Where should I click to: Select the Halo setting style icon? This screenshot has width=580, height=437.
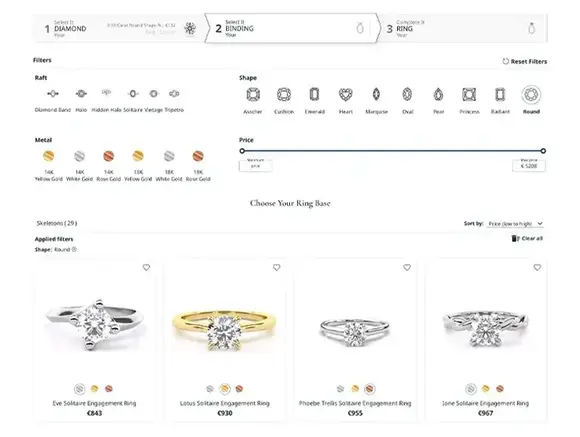pyautogui.click(x=81, y=94)
